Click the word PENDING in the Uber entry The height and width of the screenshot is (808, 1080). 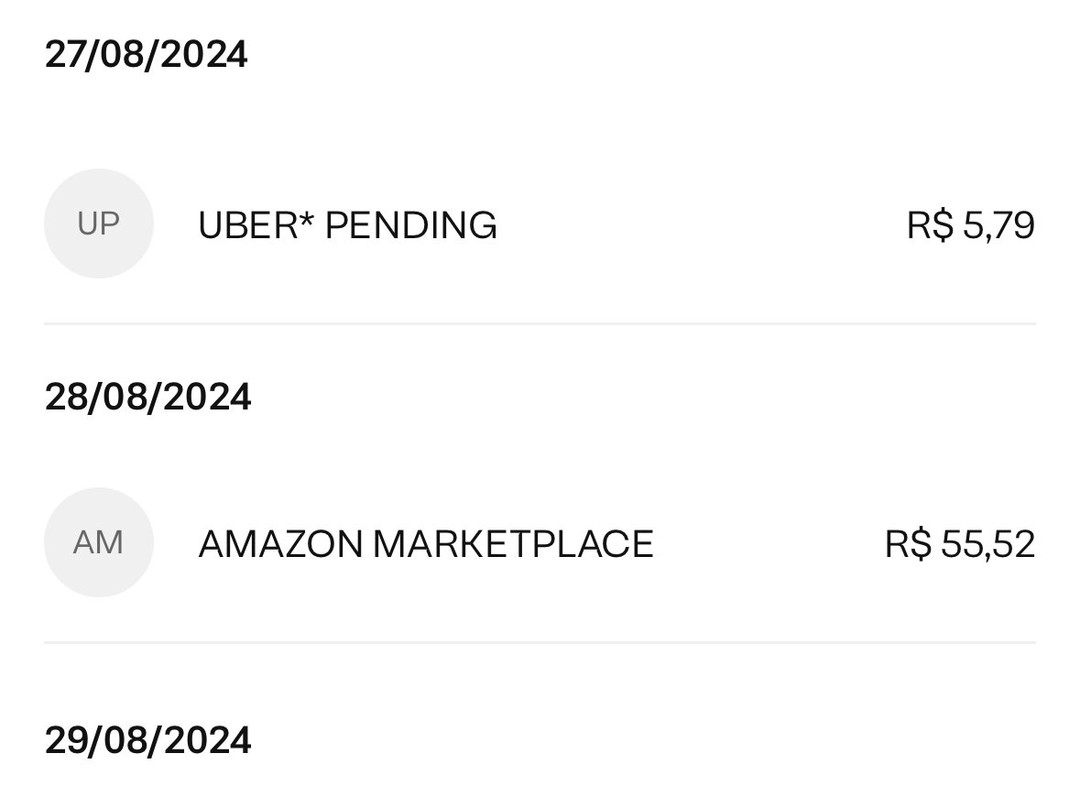[x=411, y=225]
